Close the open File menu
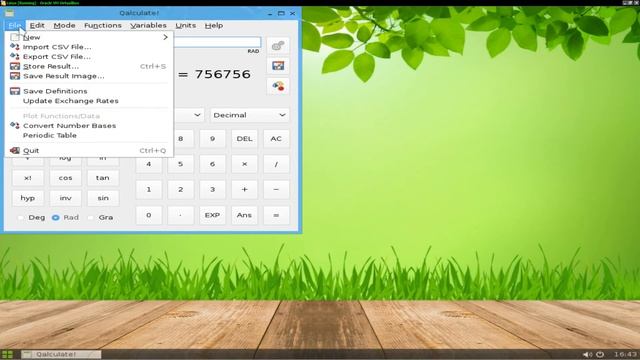The height and width of the screenshot is (360, 640). pyautogui.click(x=15, y=25)
